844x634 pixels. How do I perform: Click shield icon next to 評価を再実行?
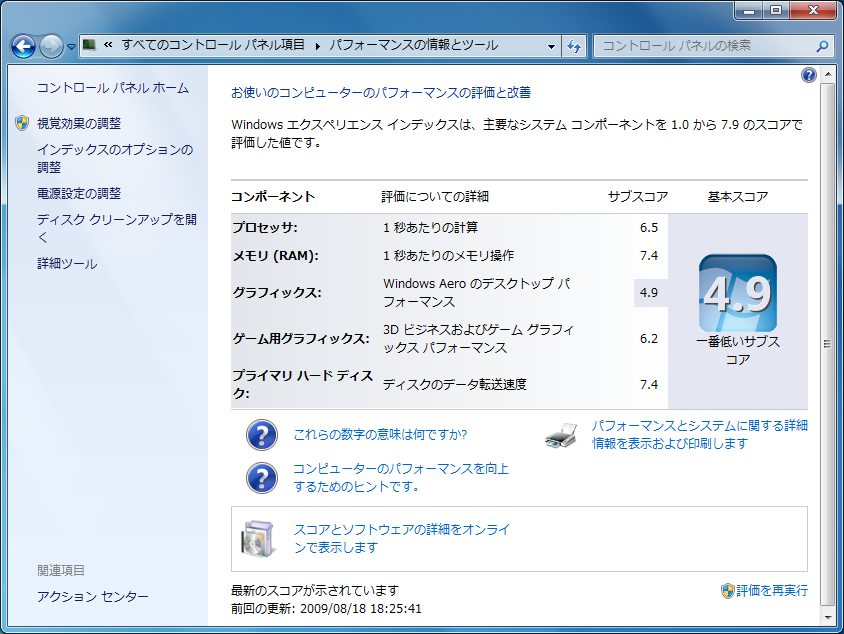pyautogui.click(x=727, y=591)
